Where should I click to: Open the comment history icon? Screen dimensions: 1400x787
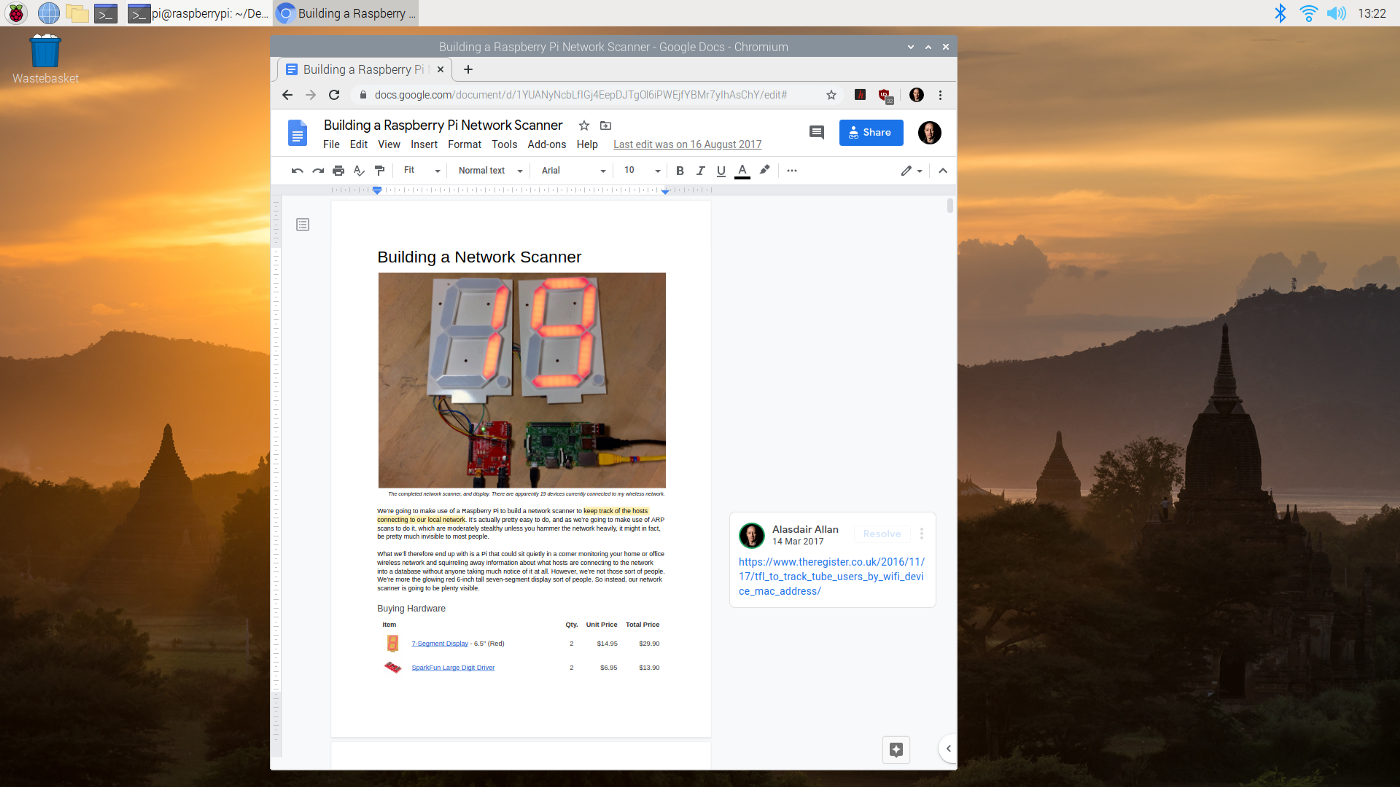816,133
